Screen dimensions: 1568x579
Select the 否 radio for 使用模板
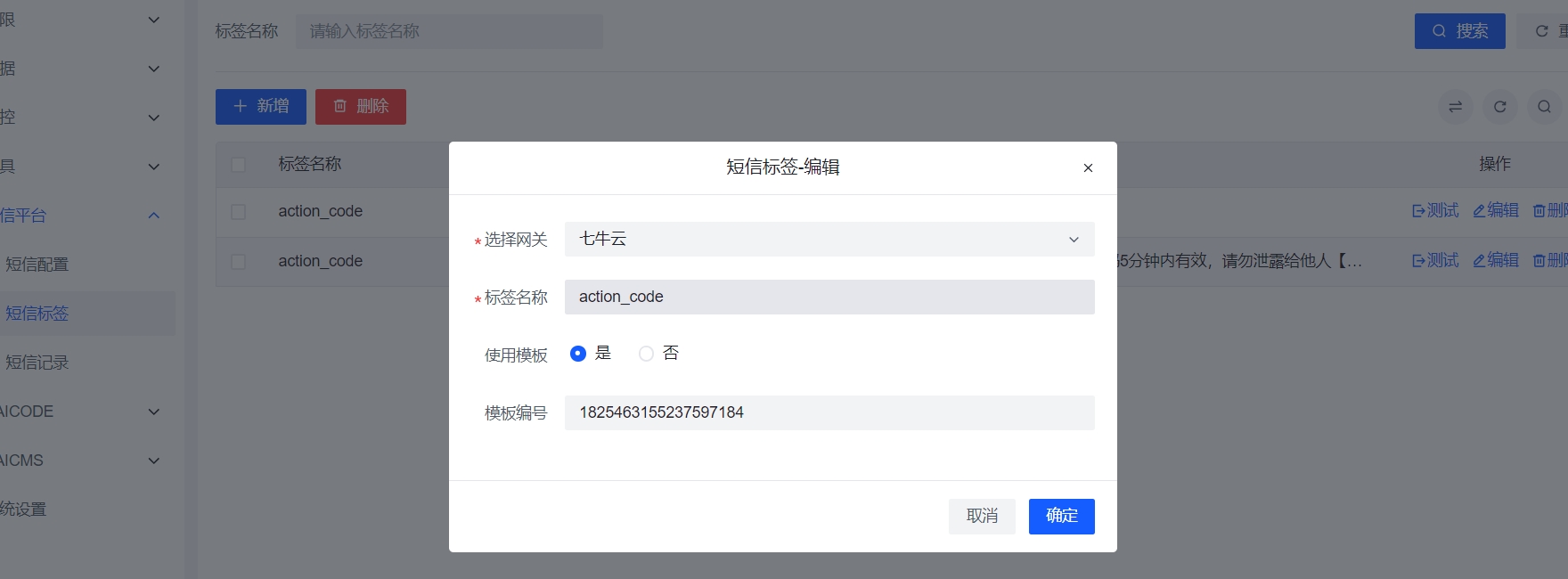pyautogui.click(x=647, y=354)
